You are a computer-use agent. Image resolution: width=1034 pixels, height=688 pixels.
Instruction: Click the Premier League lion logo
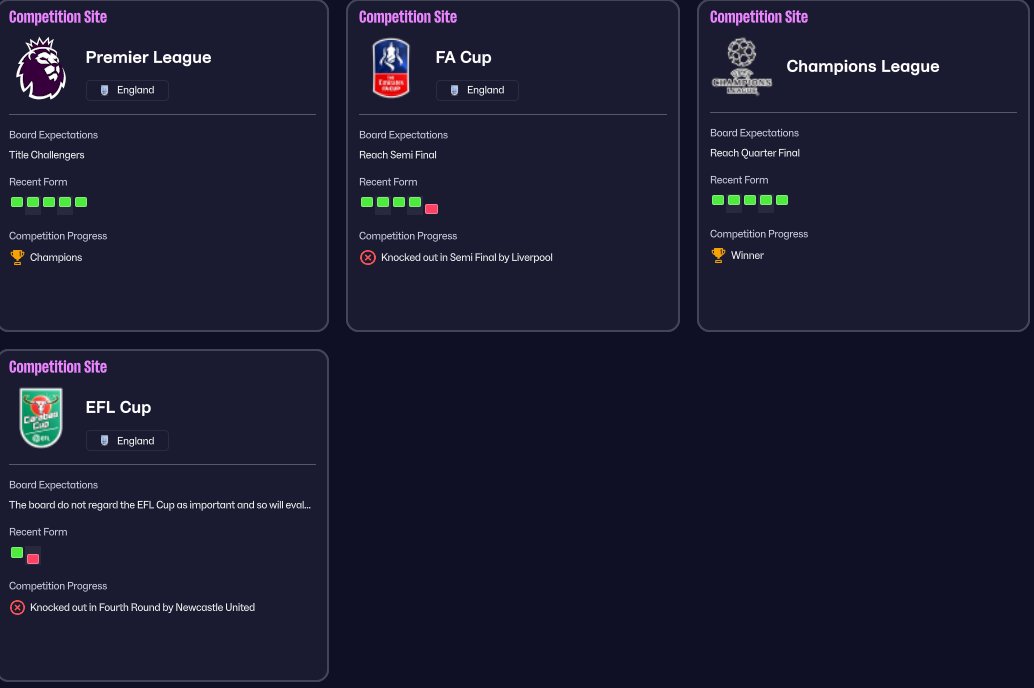(41, 69)
